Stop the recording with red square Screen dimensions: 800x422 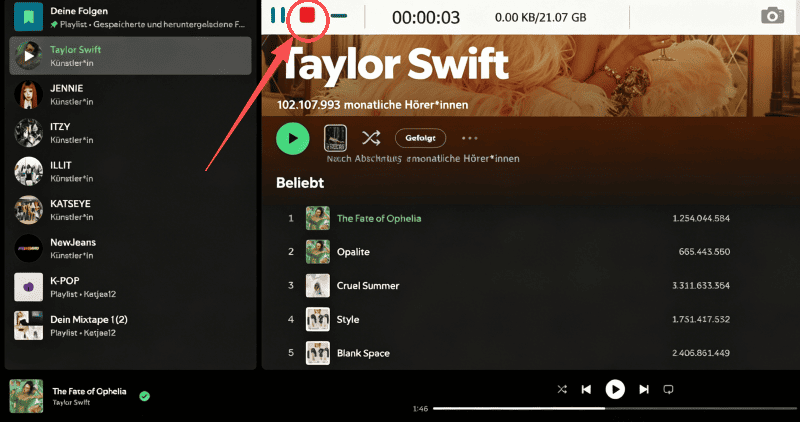[307, 16]
